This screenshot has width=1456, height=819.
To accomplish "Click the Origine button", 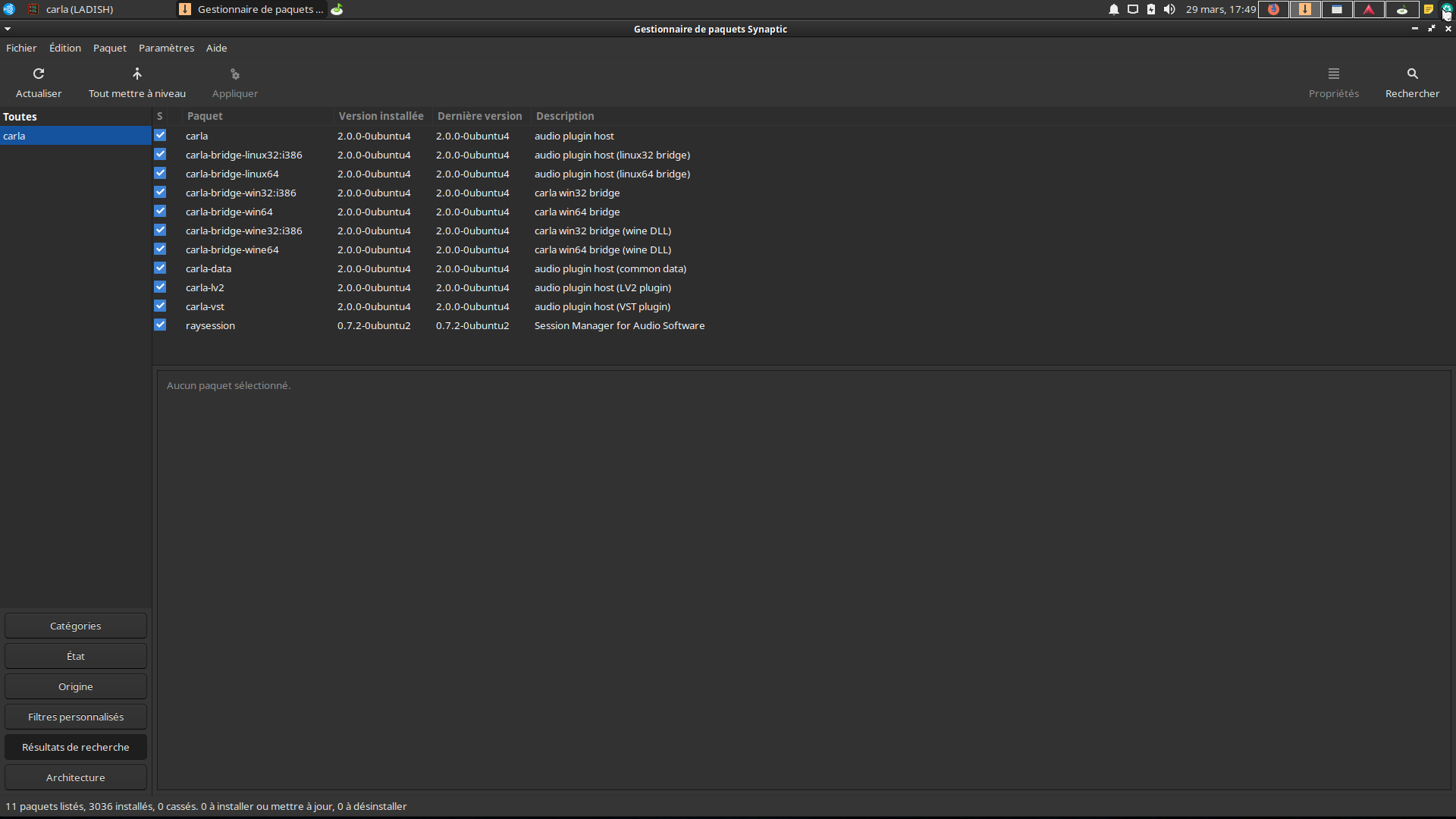I will click(x=75, y=686).
